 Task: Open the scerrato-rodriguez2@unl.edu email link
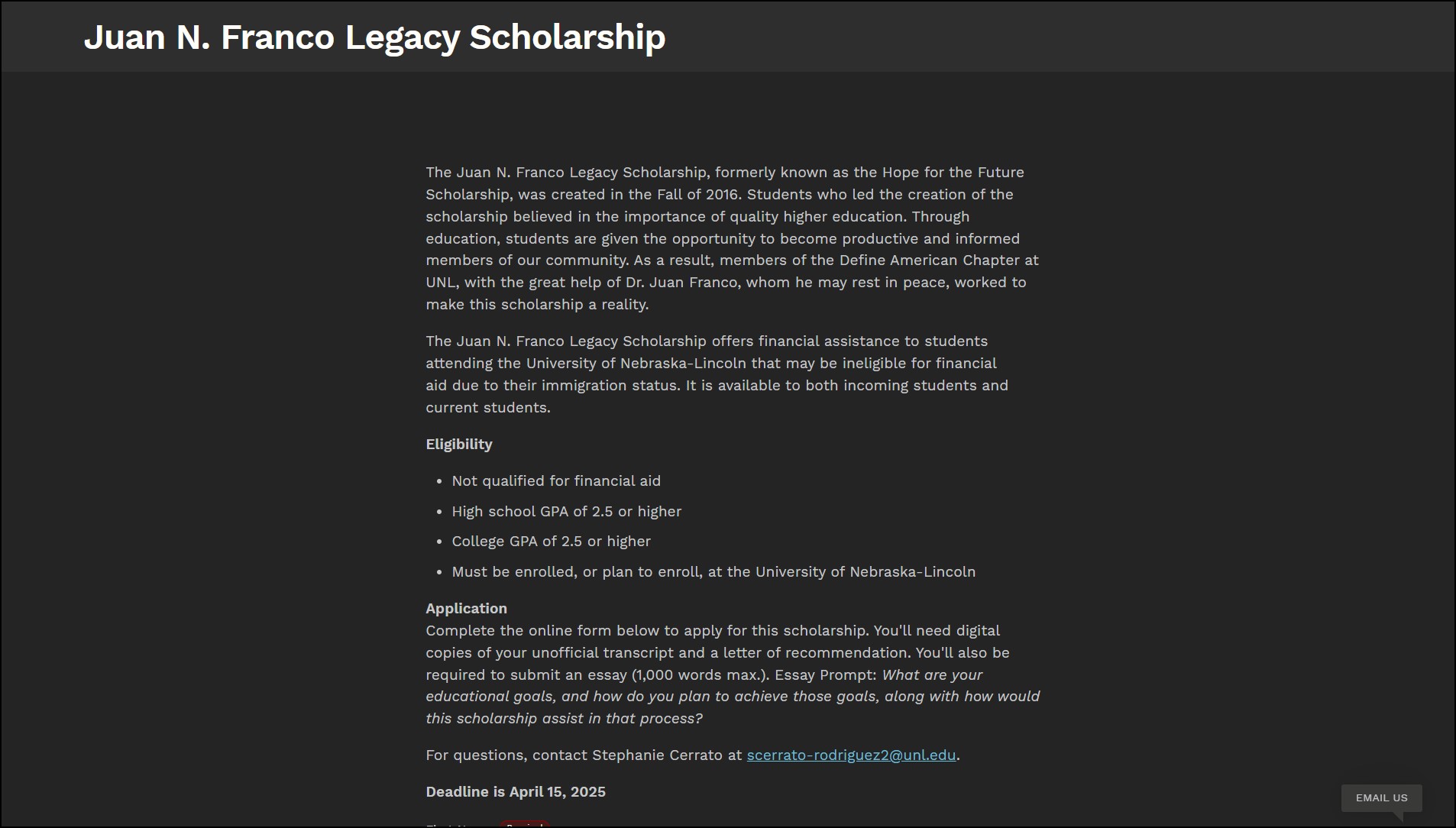[851, 755]
